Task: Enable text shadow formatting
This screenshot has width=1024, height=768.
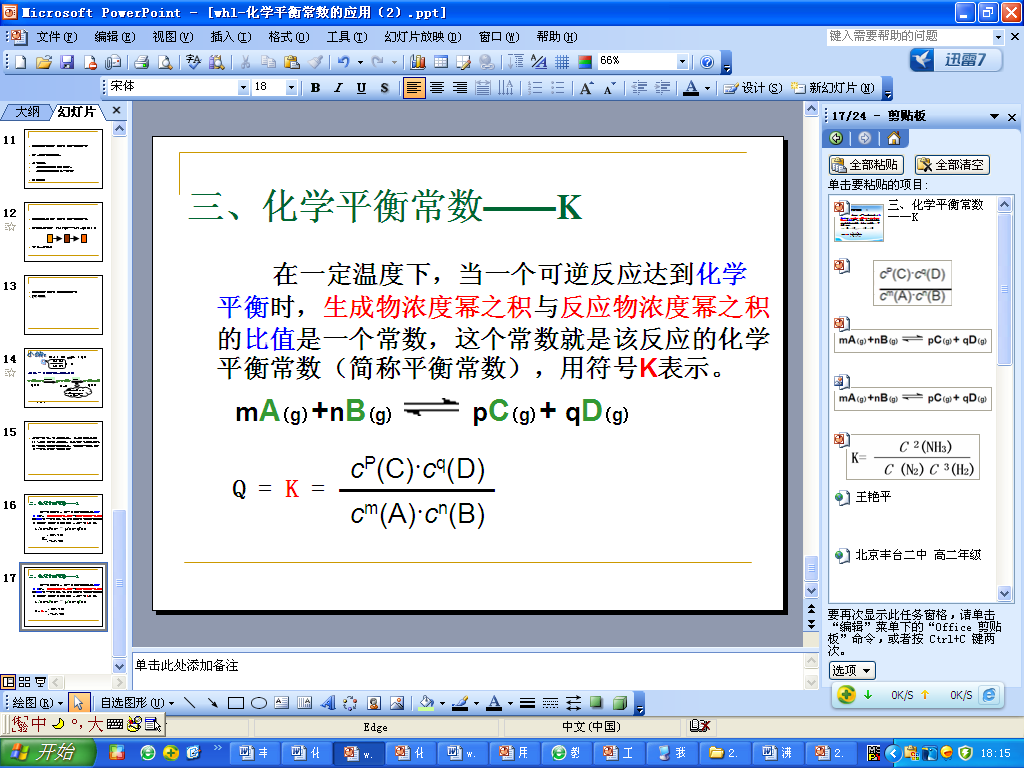Action: [383, 87]
